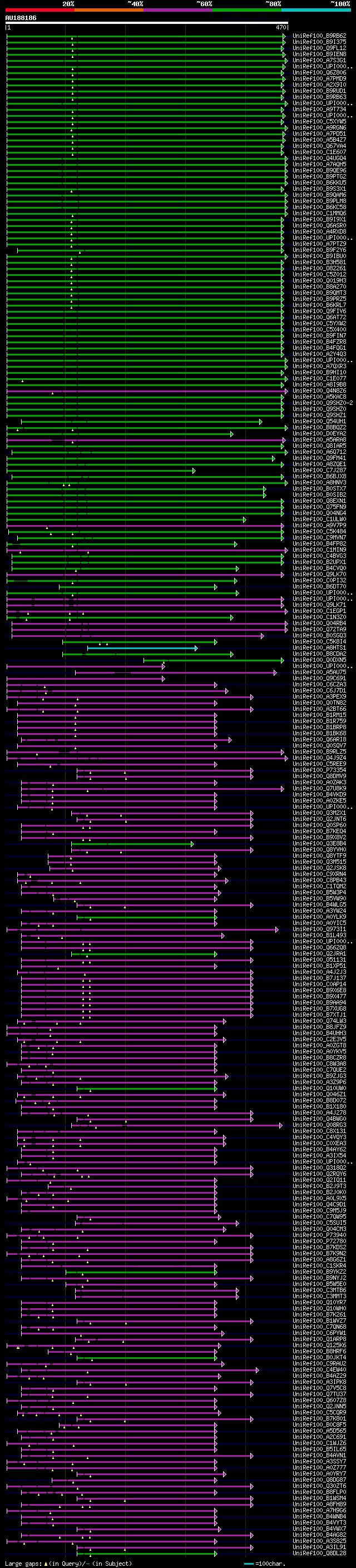Viewport: 356px width, 1568px height.
Task: Click the red ~20% identity legend segment
Action: point(39,10)
